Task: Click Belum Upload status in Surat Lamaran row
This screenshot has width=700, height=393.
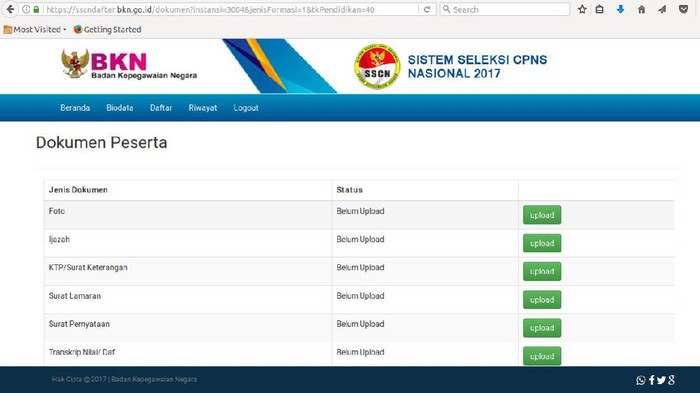Action: point(360,296)
